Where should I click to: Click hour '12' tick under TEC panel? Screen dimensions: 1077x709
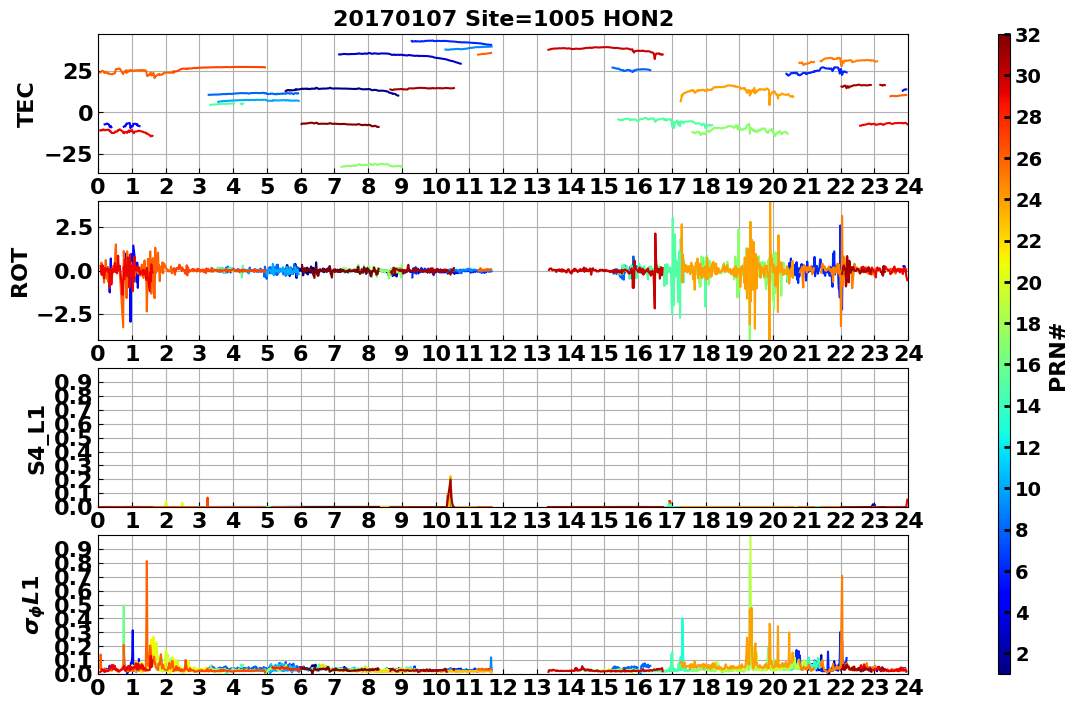(x=503, y=186)
